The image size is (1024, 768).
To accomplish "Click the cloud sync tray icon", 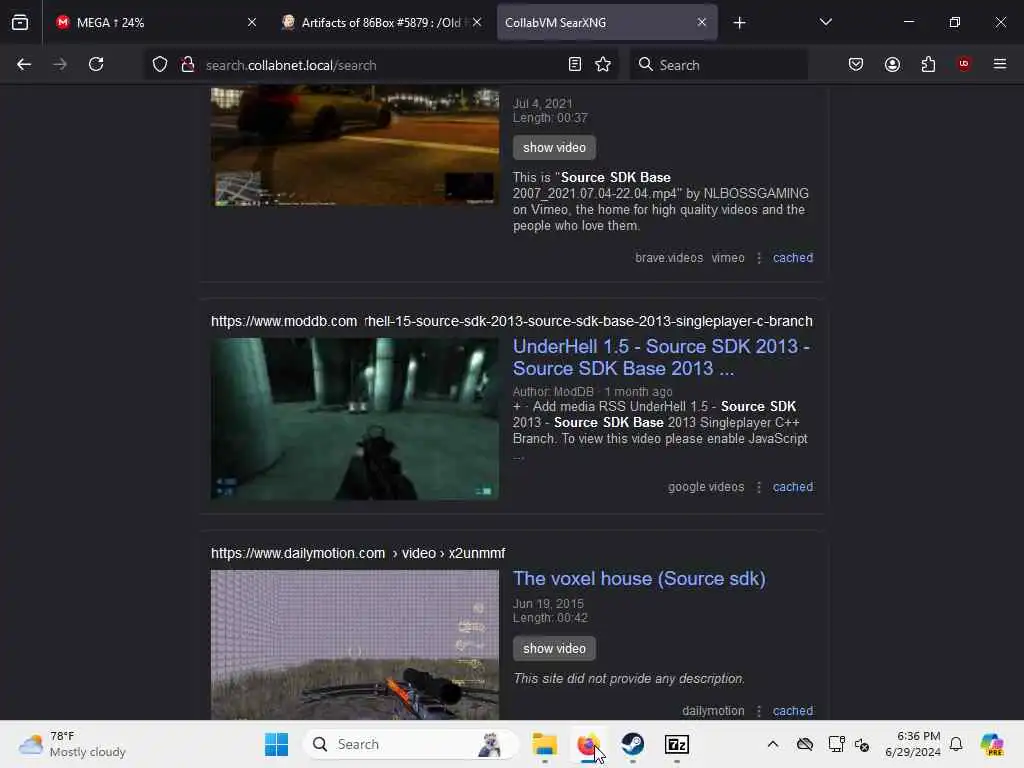I will pyautogui.click(x=805, y=744).
